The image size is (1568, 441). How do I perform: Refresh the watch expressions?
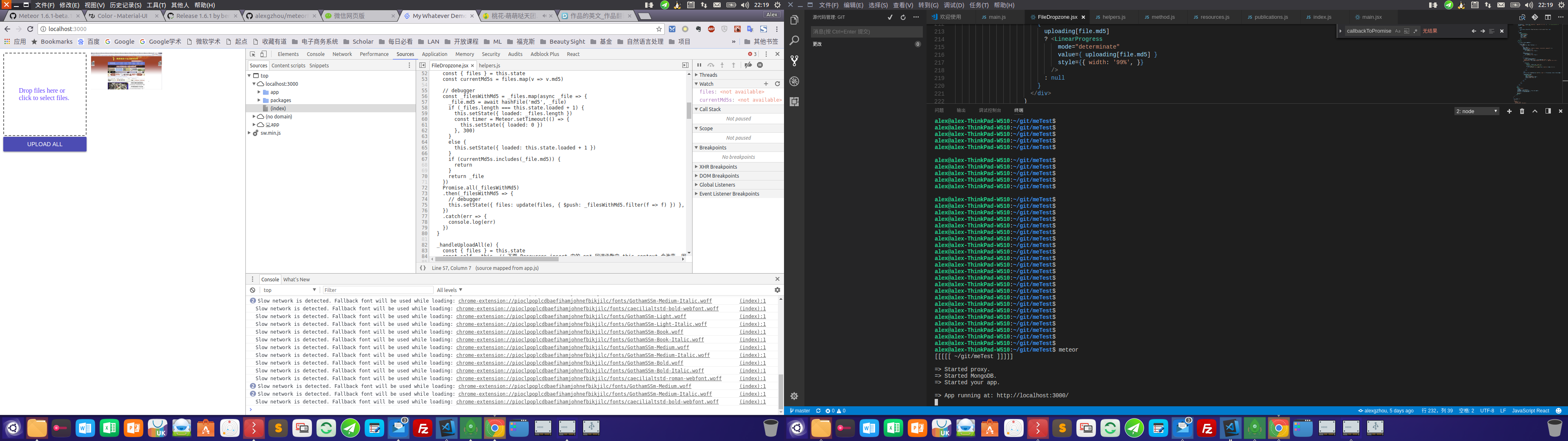(777, 84)
